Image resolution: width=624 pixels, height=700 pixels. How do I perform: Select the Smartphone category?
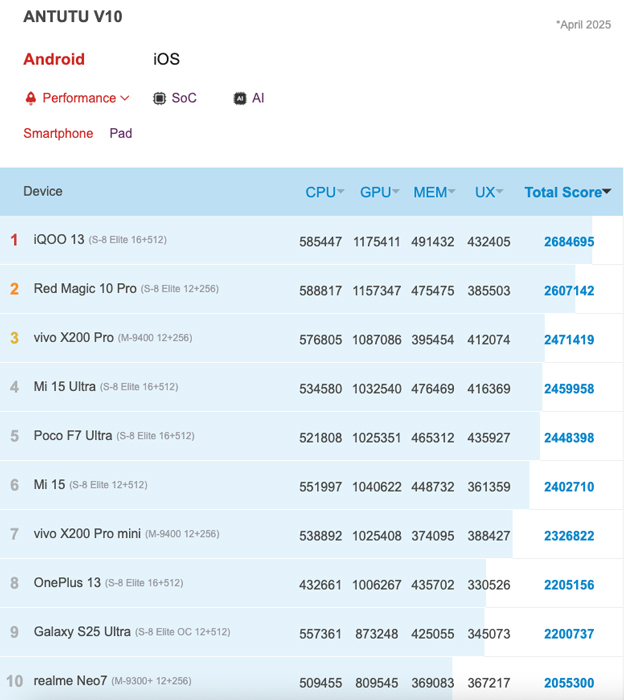pyautogui.click(x=58, y=133)
